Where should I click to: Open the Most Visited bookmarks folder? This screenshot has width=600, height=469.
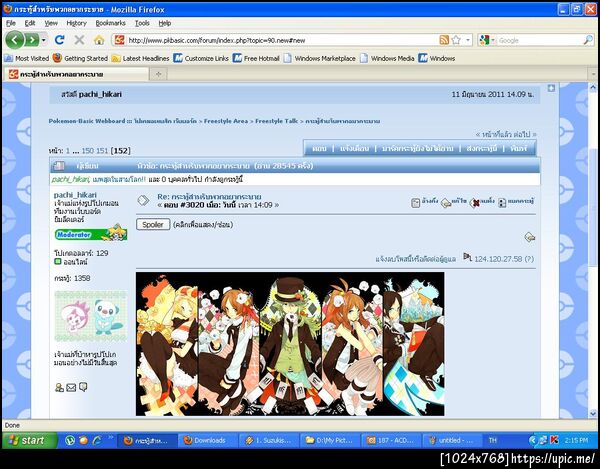click(x=27, y=58)
